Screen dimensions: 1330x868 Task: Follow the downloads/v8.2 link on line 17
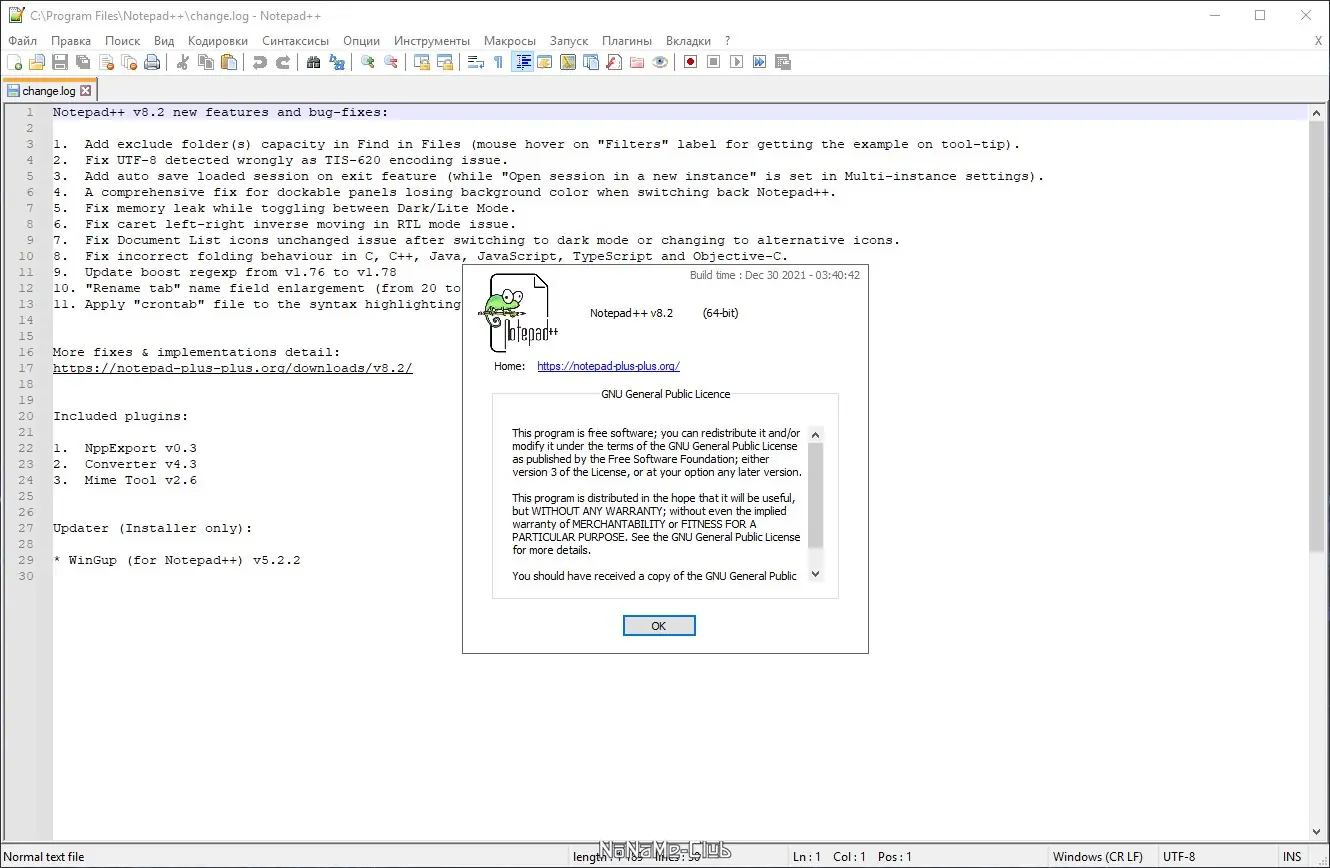tap(233, 368)
